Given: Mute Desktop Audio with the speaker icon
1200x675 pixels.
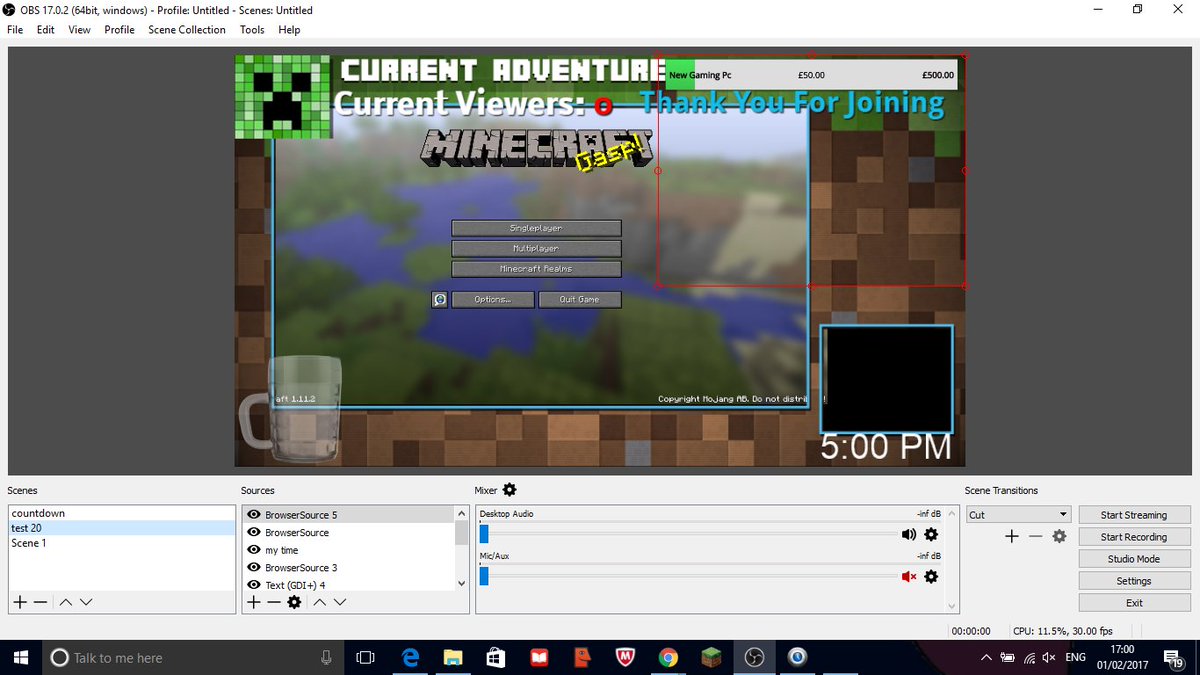Looking at the screenshot, I should point(909,535).
